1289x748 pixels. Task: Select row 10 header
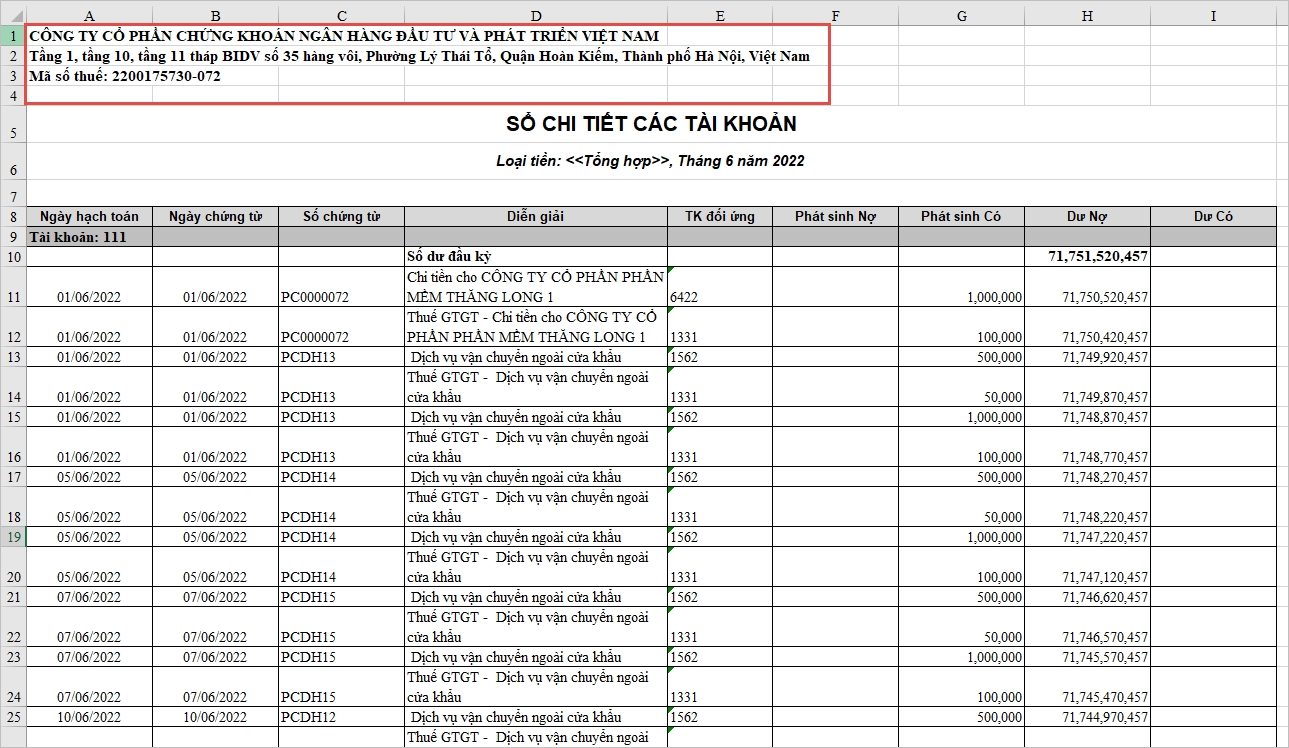click(12, 257)
